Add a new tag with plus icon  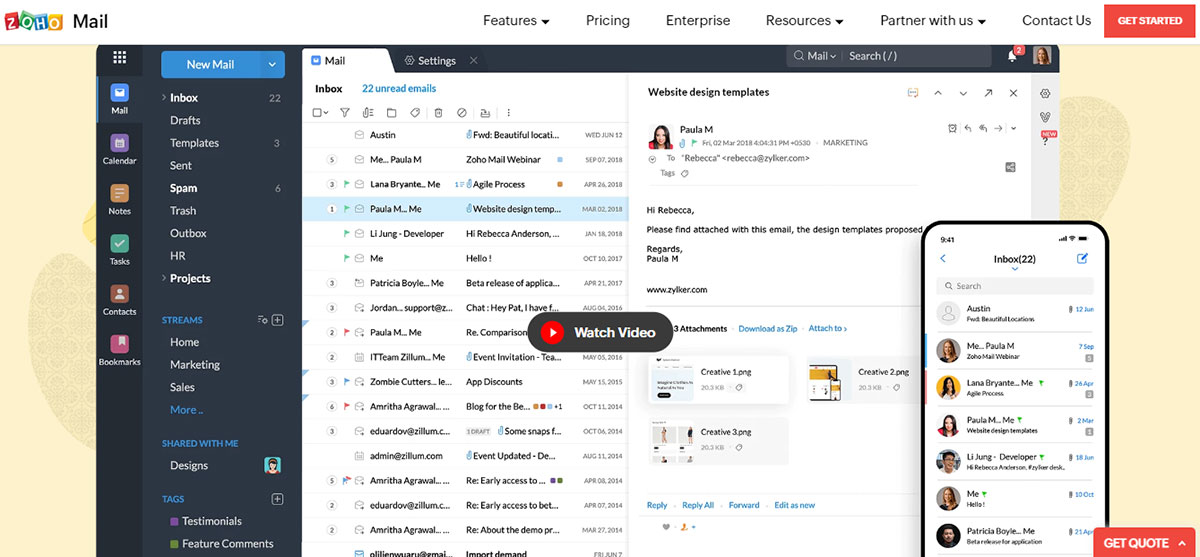278,499
